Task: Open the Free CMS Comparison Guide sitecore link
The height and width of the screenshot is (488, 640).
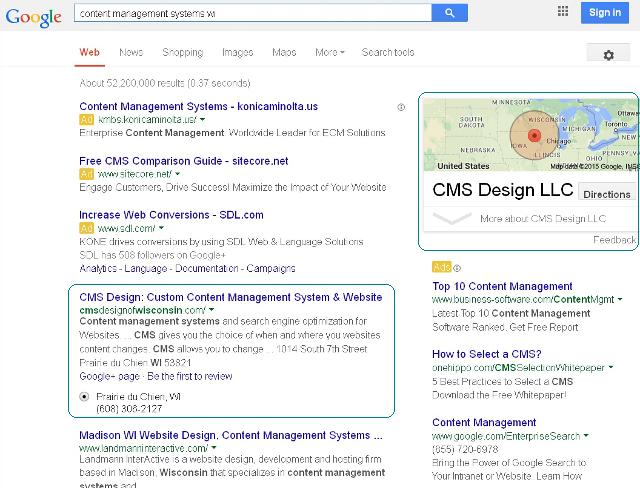Action: (184, 161)
